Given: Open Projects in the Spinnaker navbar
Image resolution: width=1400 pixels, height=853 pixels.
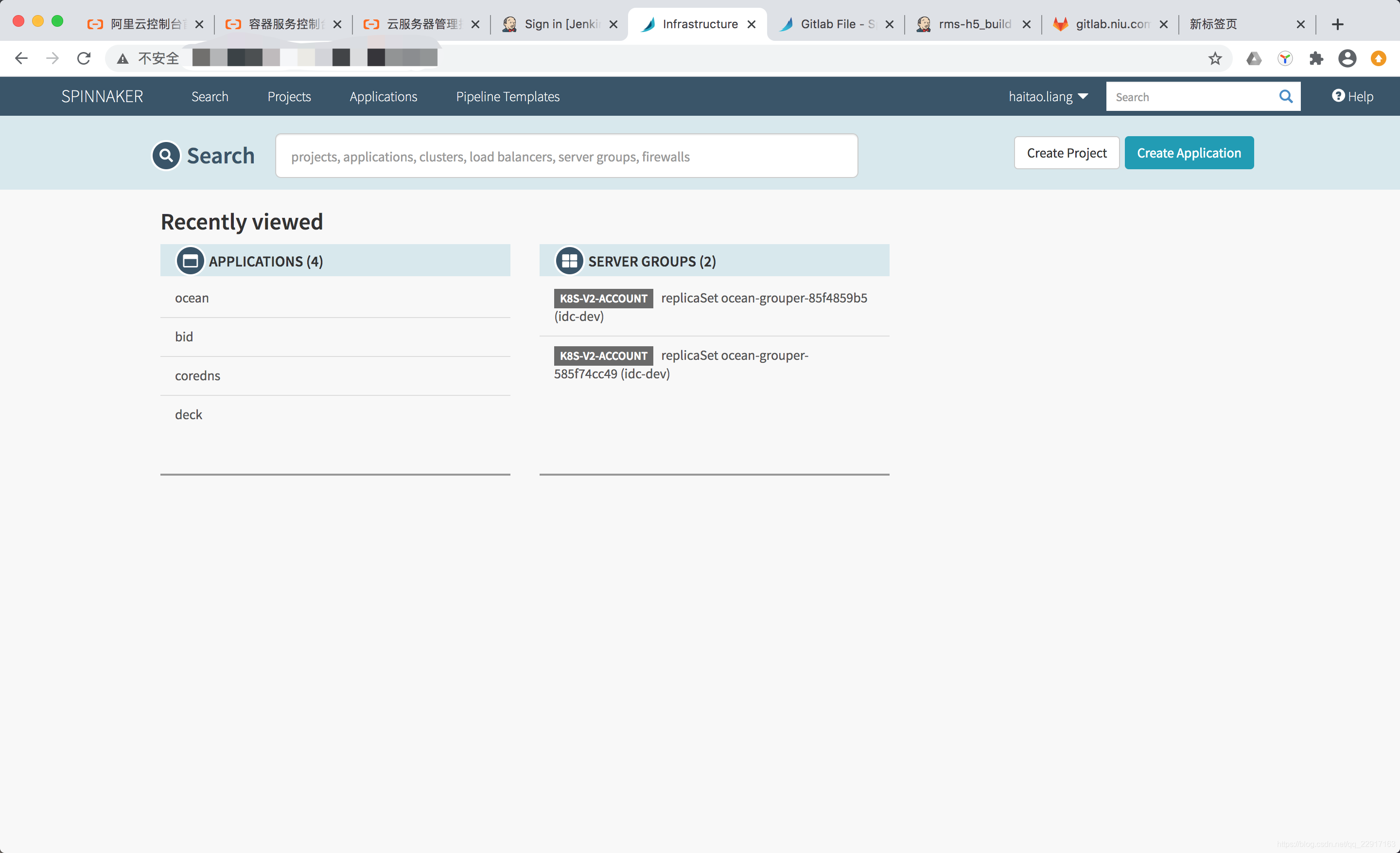Looking at the screenshot, I should pyautogui.click(x=289, y=97).
